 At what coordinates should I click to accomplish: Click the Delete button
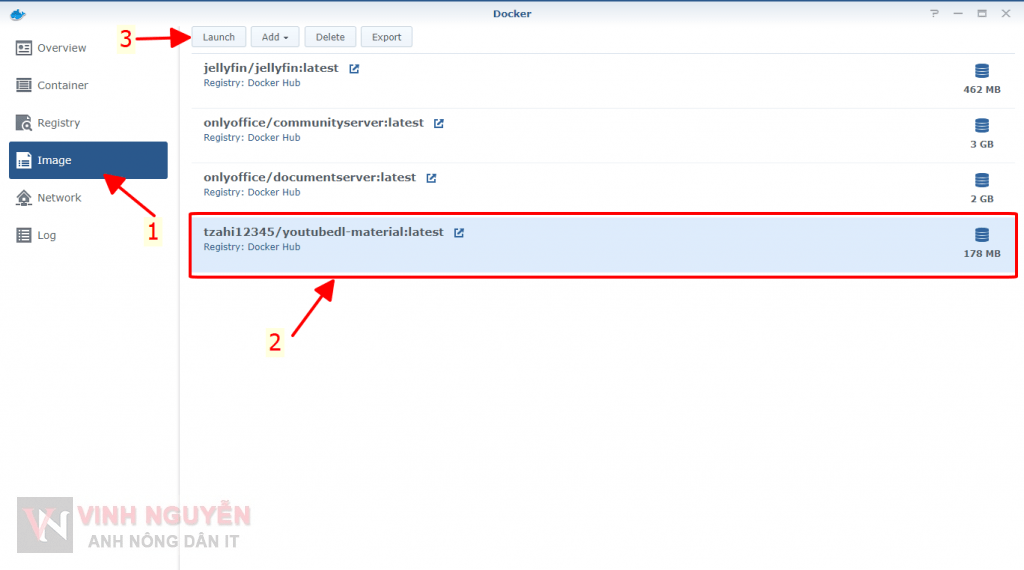pyautogui.click(x=330, y=37)
